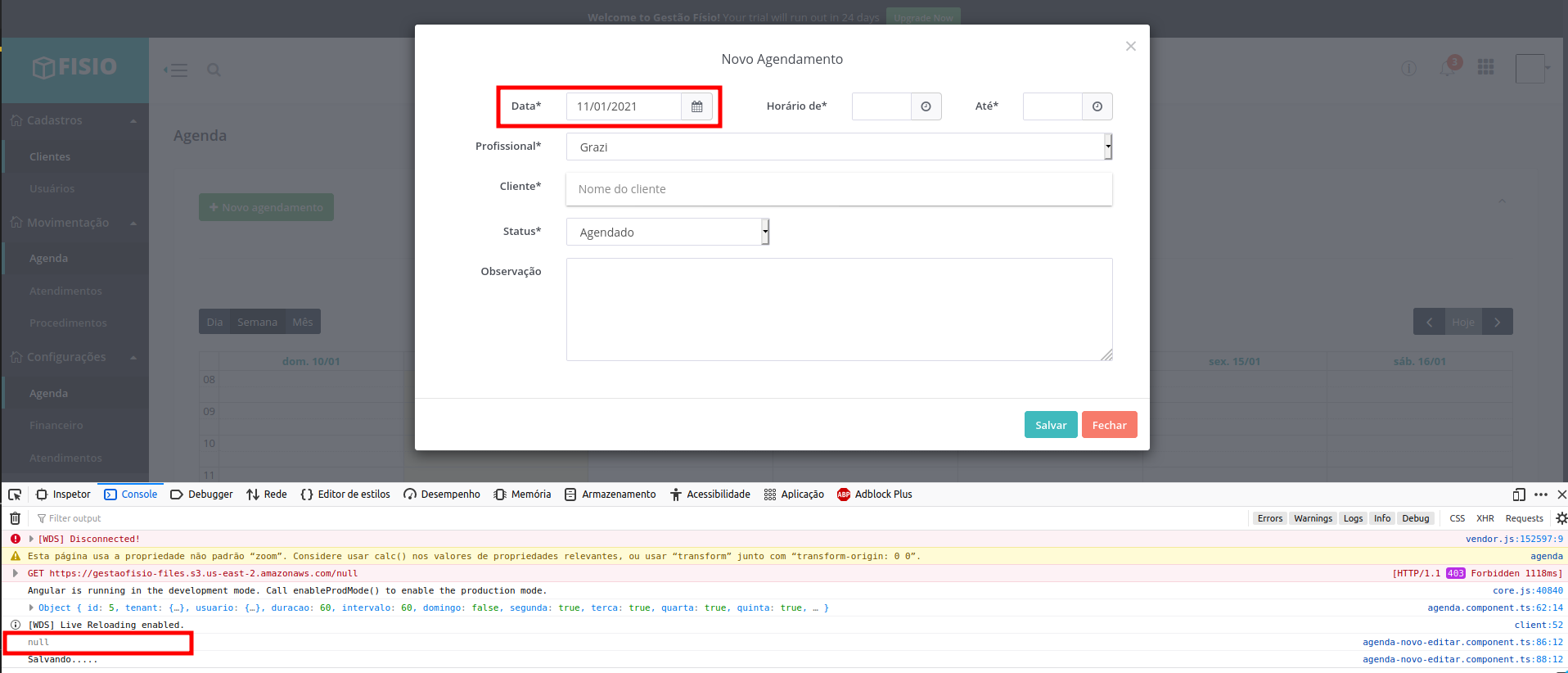The width and height of the screenshot is (1568, 673).
Task: Clear console with the trash icon
Action: 15,518
